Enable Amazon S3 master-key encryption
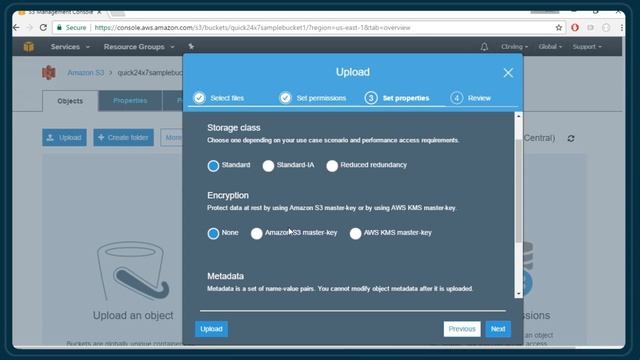The height and width of the screenshot is (360, 640). click(256, 233)
